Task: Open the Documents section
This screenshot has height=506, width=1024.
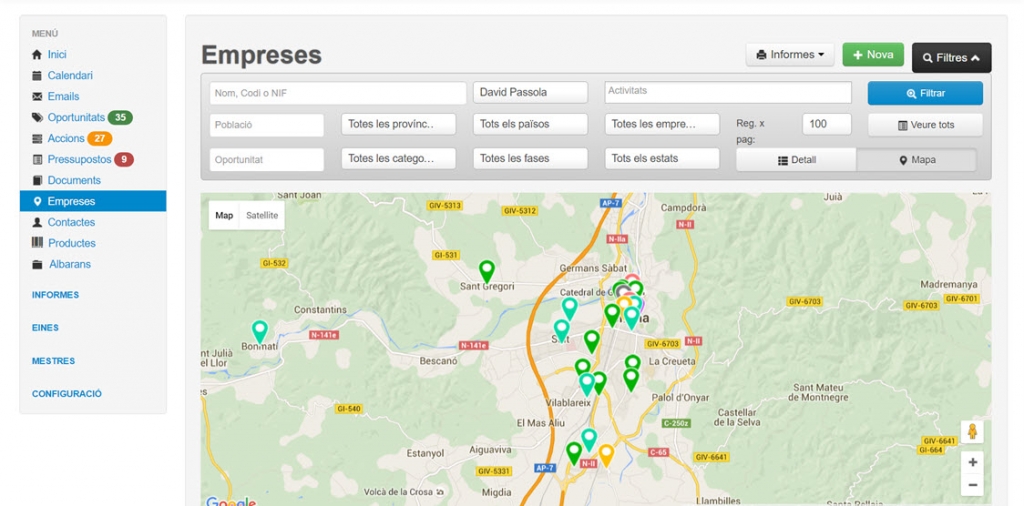Action: 74,180
